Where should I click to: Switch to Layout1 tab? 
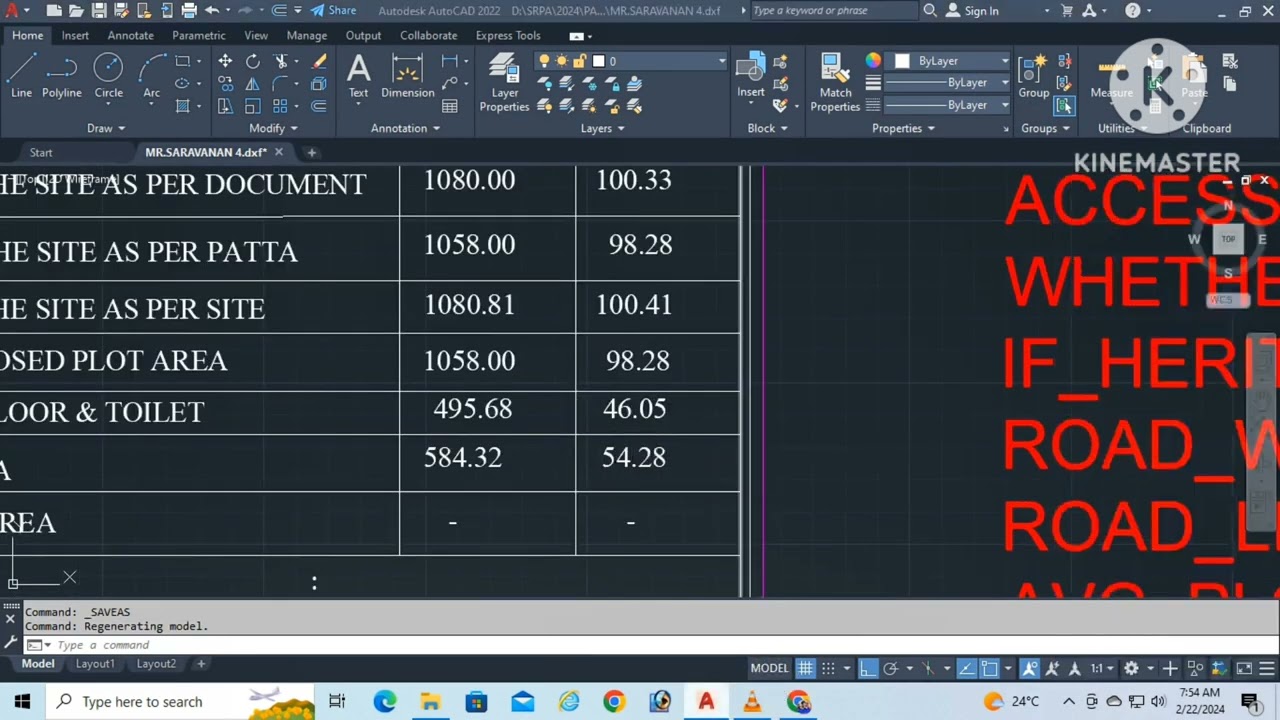[95, 664]
